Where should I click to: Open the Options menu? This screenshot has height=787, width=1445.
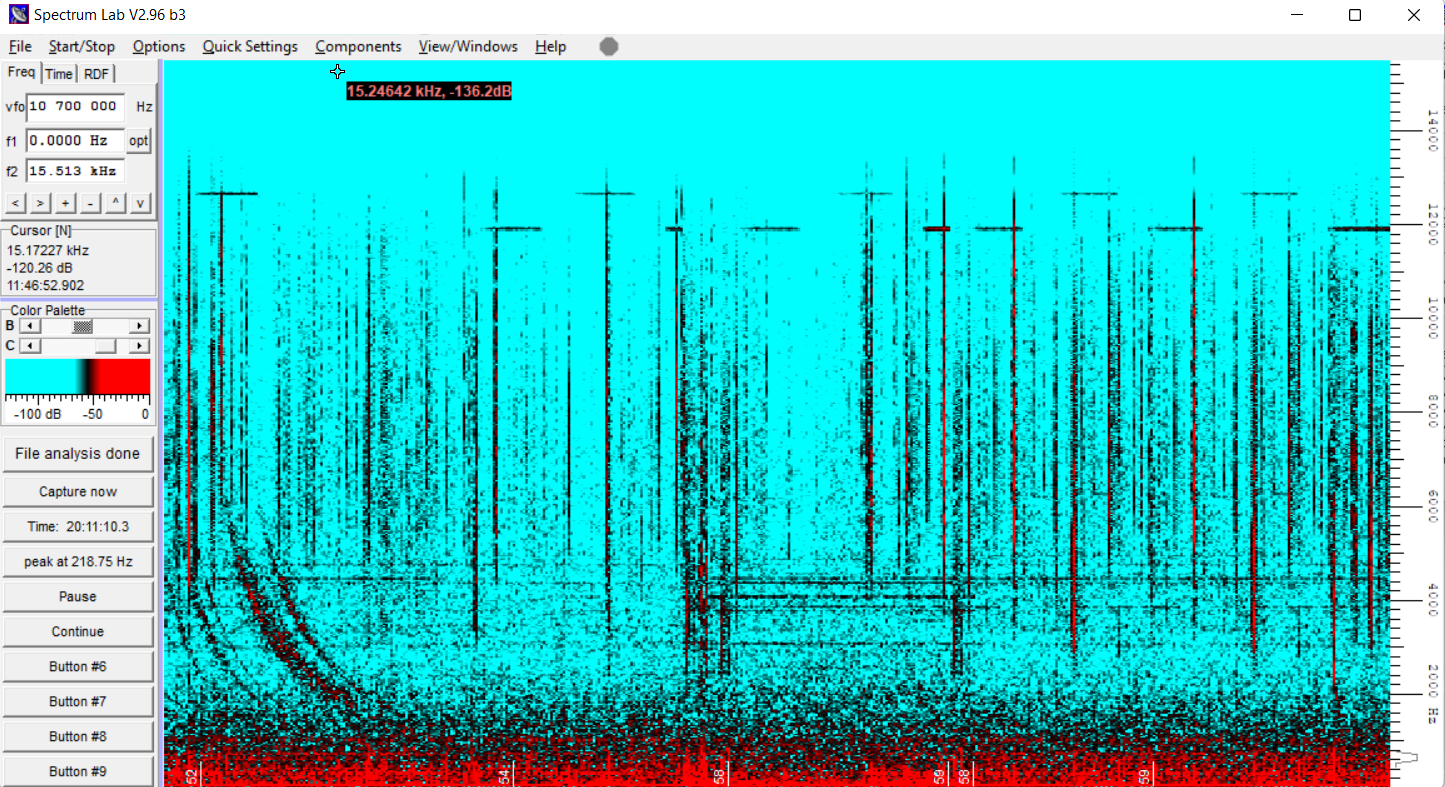159,46
